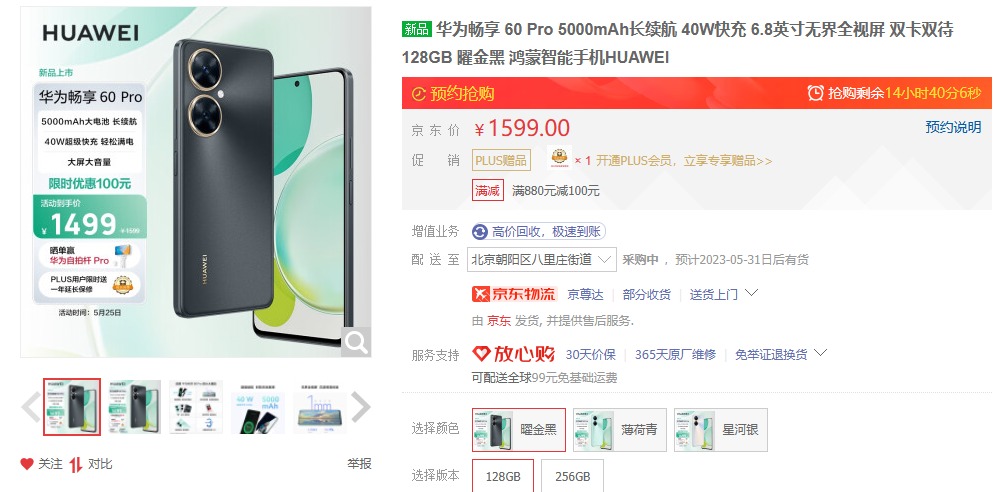Click the 举报 report link
Image resolution: width=1004 pixels, height=492 pixels.
pos(359,464)
